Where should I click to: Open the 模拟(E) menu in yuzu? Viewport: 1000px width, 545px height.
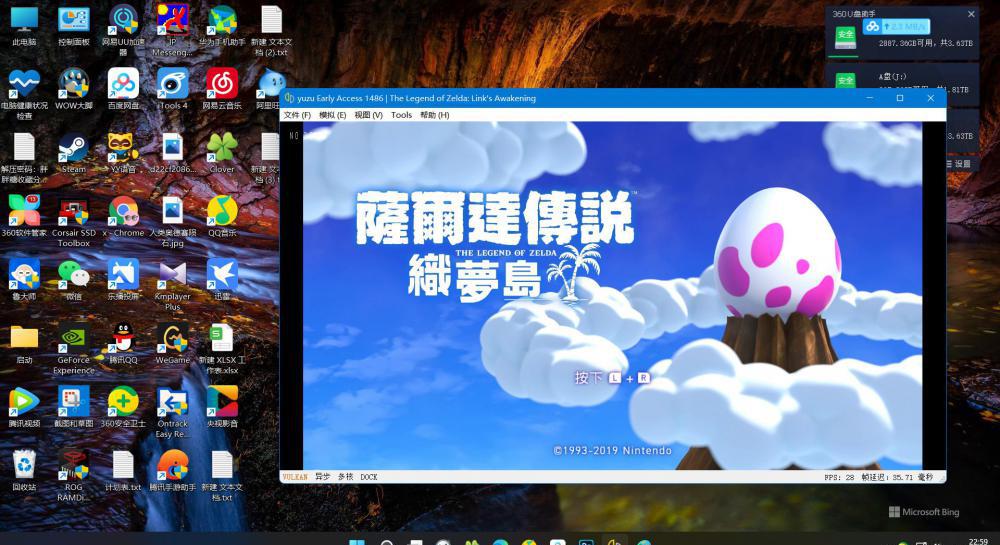coord(332,115)
